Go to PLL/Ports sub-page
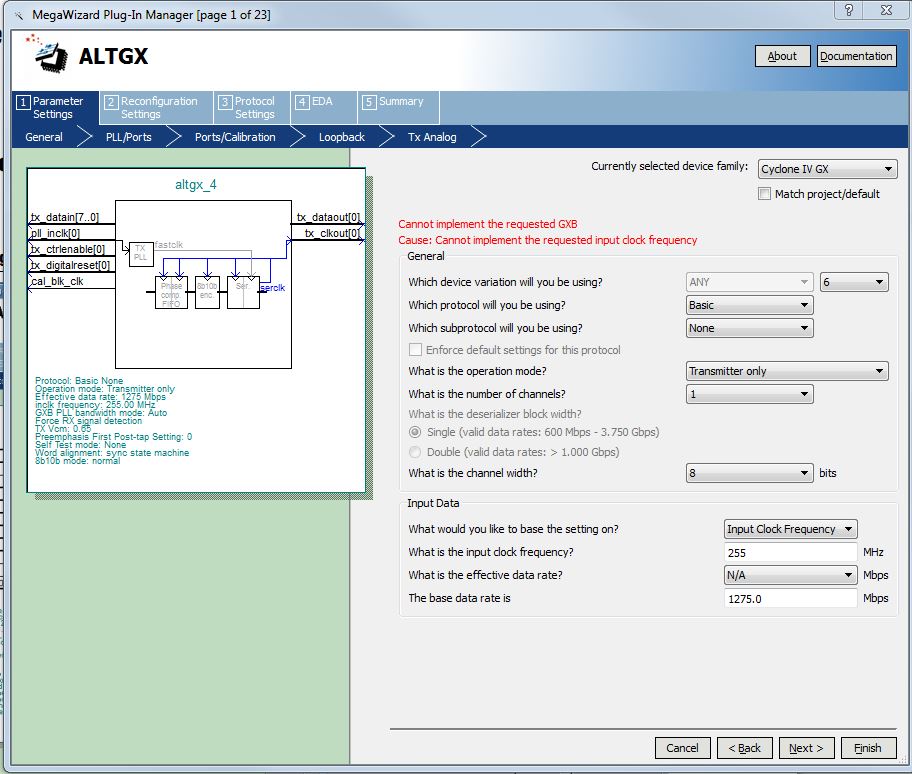Viewport: 912px width, 774px height. click(129, 137)
